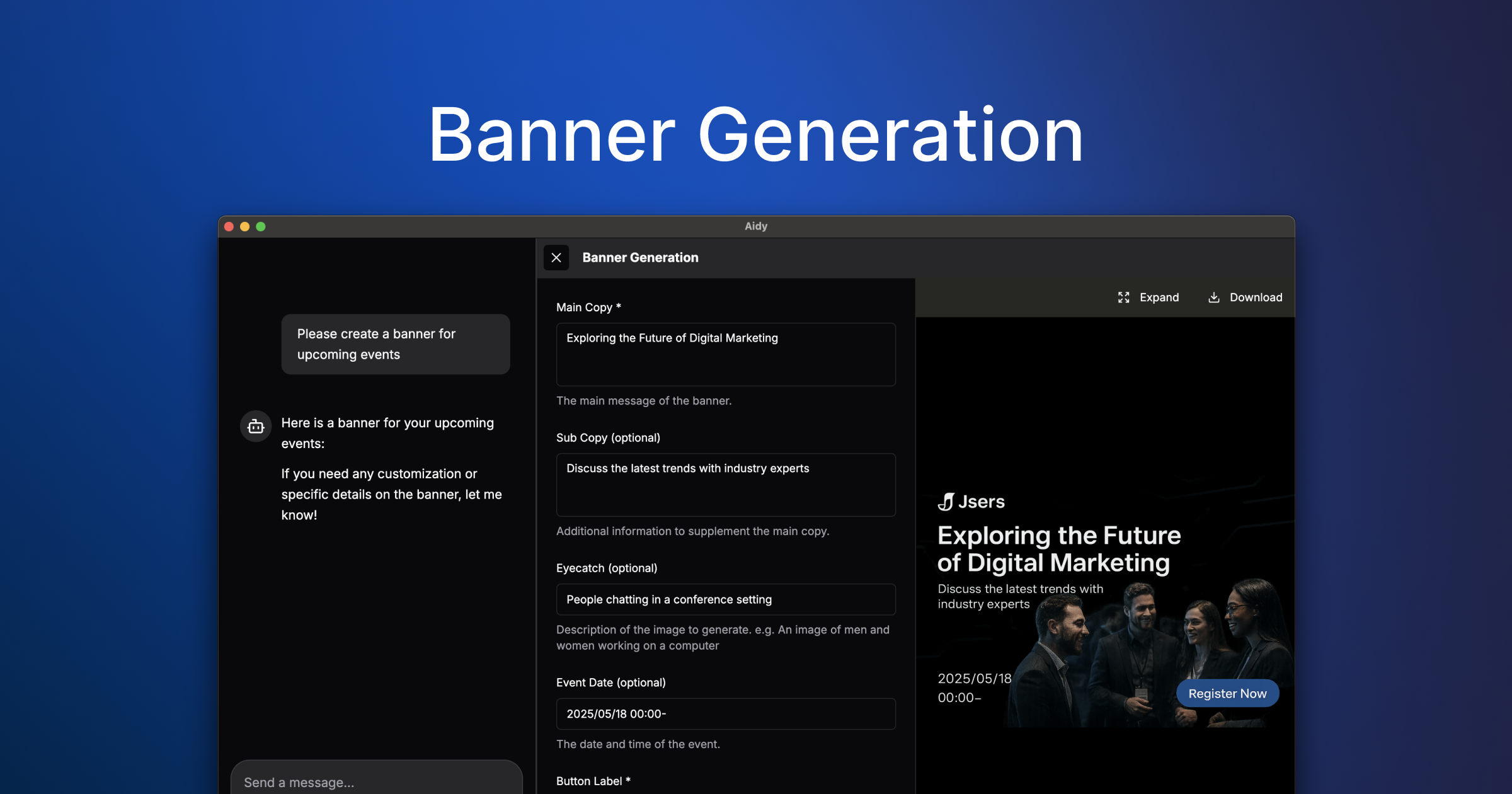The width and height of the screenshot is (1512, 794).
Task: Click the yellow minimize window dot
Action: point(245,227)
